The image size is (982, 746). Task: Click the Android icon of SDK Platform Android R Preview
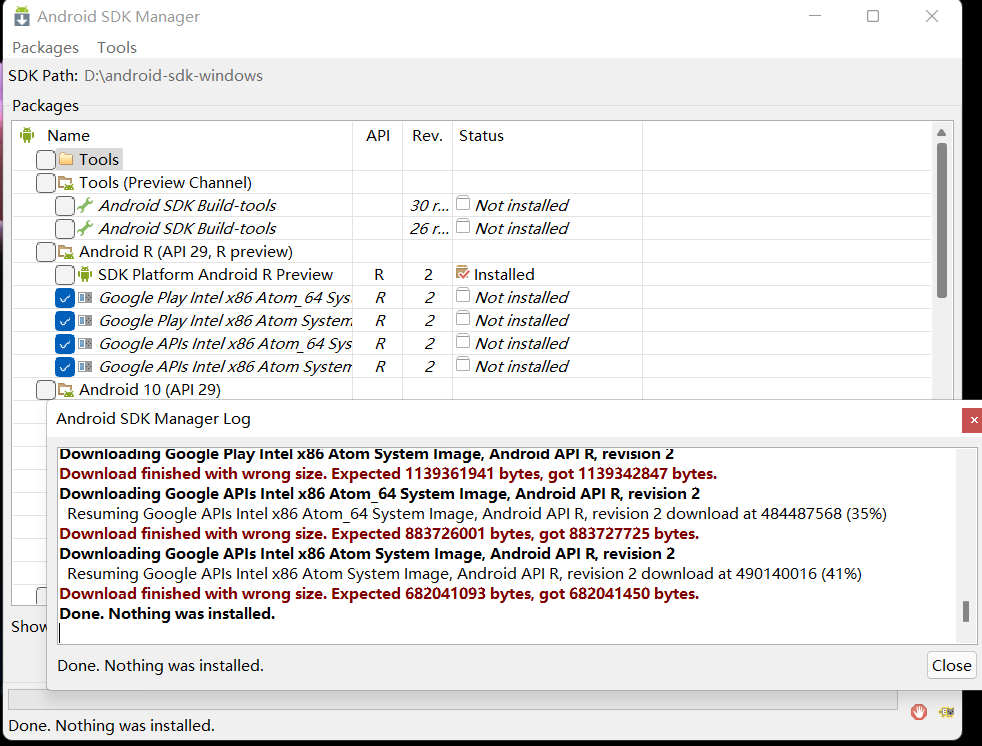coord(85,274)
